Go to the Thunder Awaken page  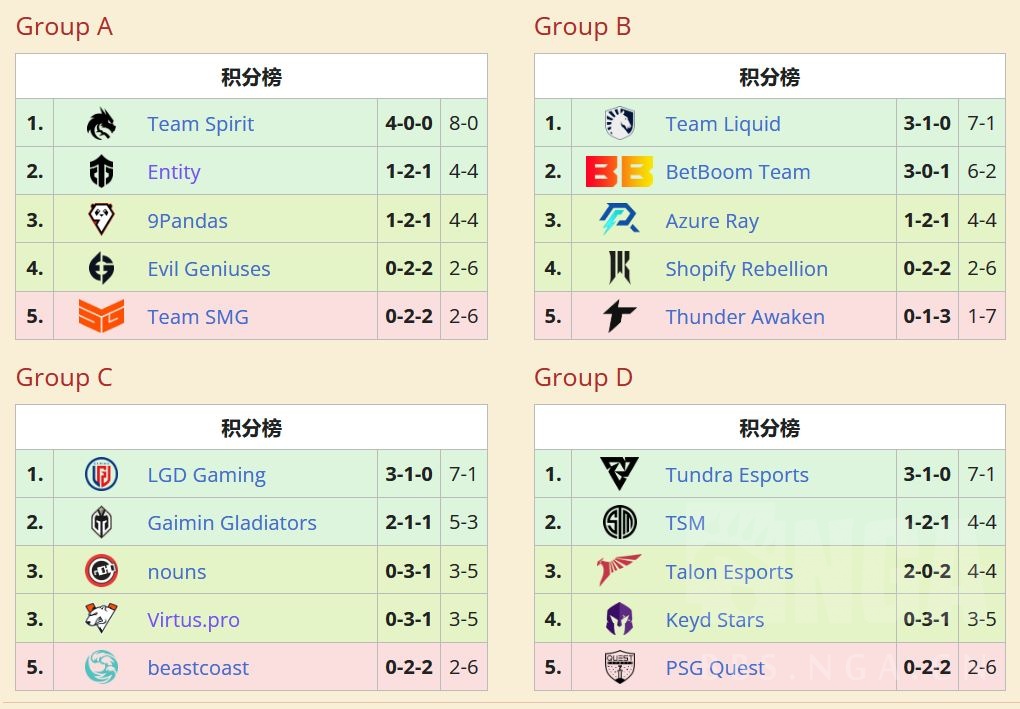745,317
